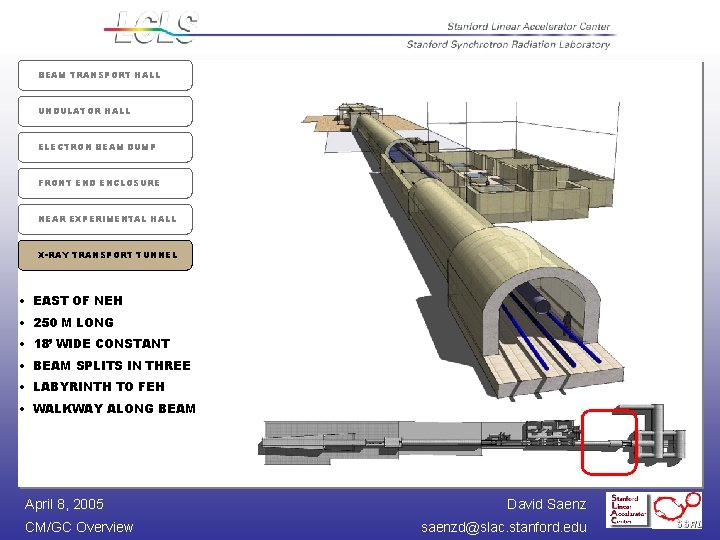Click 'Stanford Linear Accelerator Center' header text

click(529, 27)
